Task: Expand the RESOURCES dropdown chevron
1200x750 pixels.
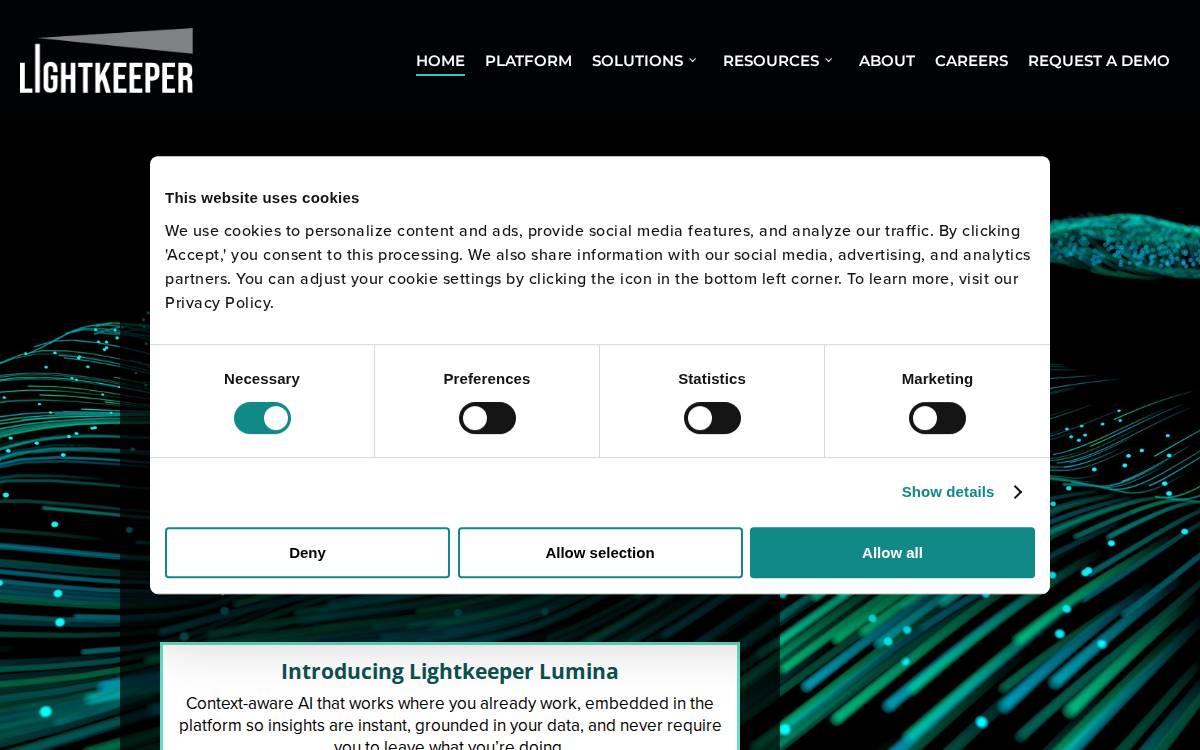Action: coord(828,61)
